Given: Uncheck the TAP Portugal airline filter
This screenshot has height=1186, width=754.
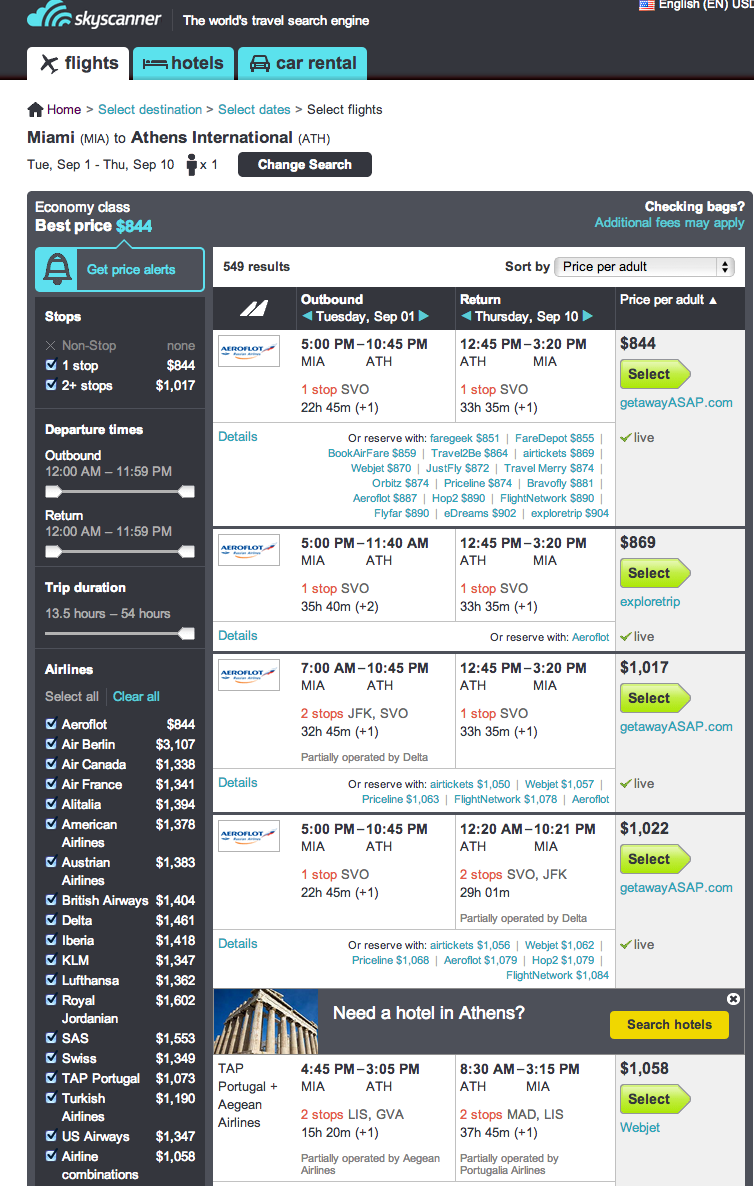Looking at the screenshot, I should [x=51, y=1079].
